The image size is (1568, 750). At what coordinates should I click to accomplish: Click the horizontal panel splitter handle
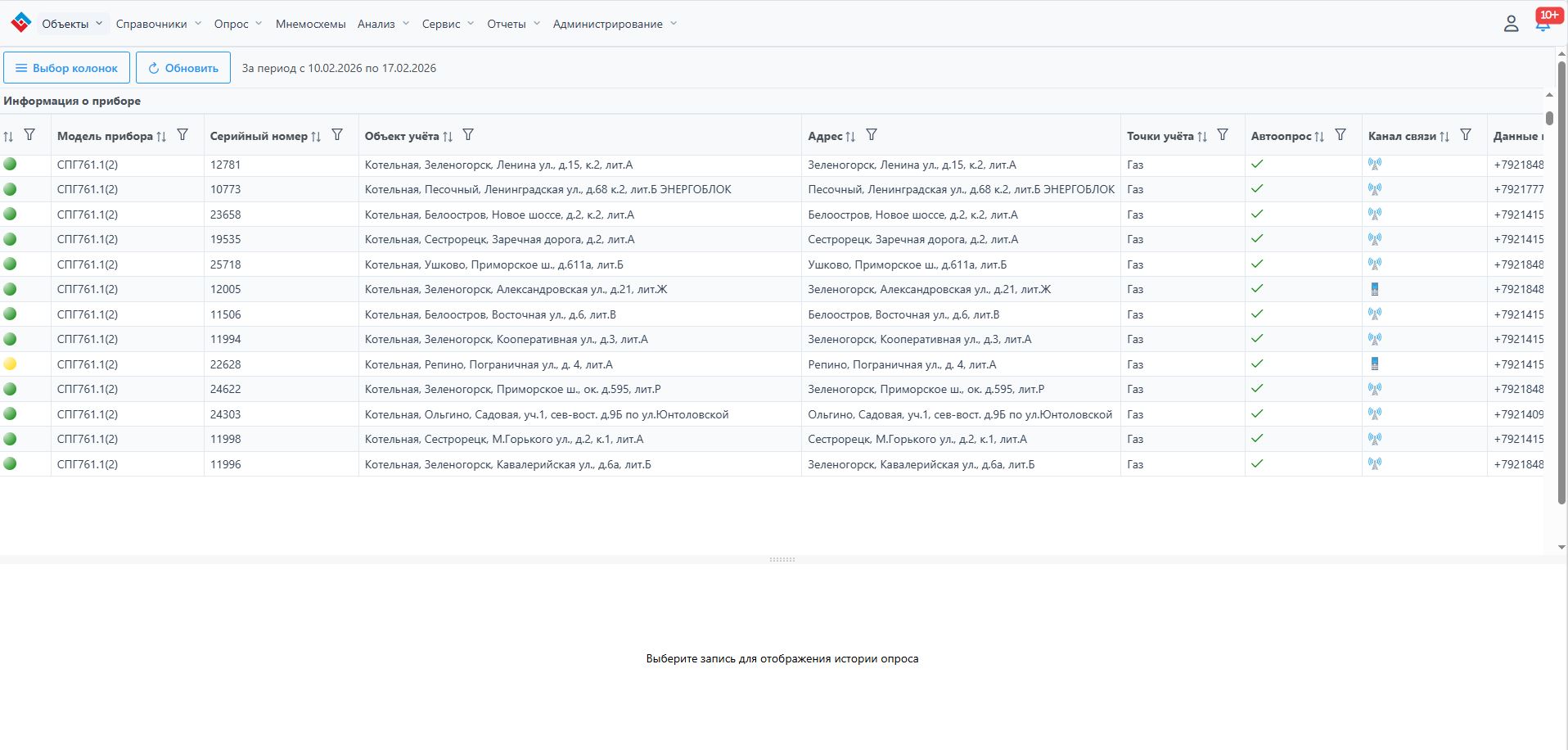[x=782, y=560]
